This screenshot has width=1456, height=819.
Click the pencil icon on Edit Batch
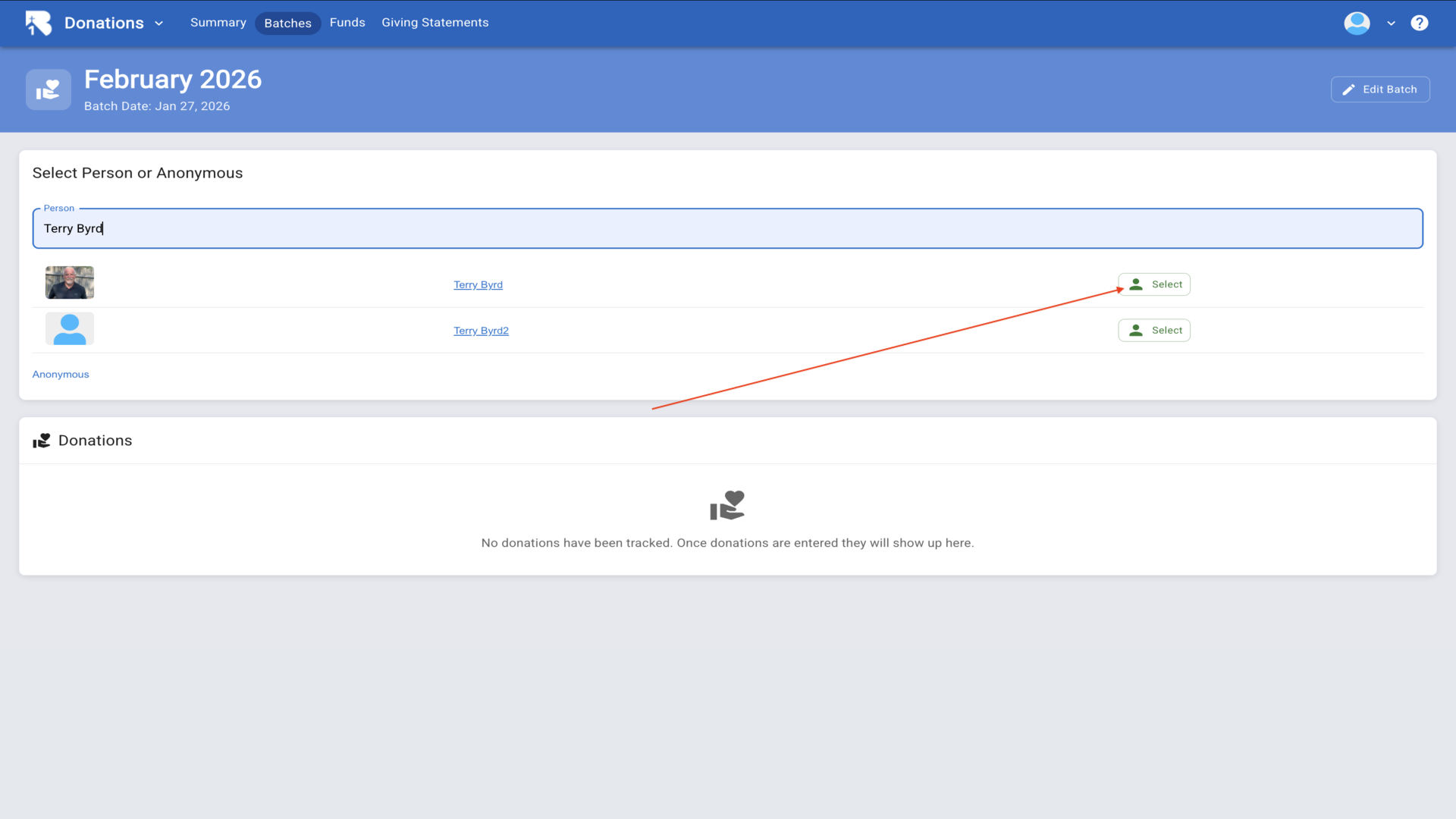tap(1348, 89)
